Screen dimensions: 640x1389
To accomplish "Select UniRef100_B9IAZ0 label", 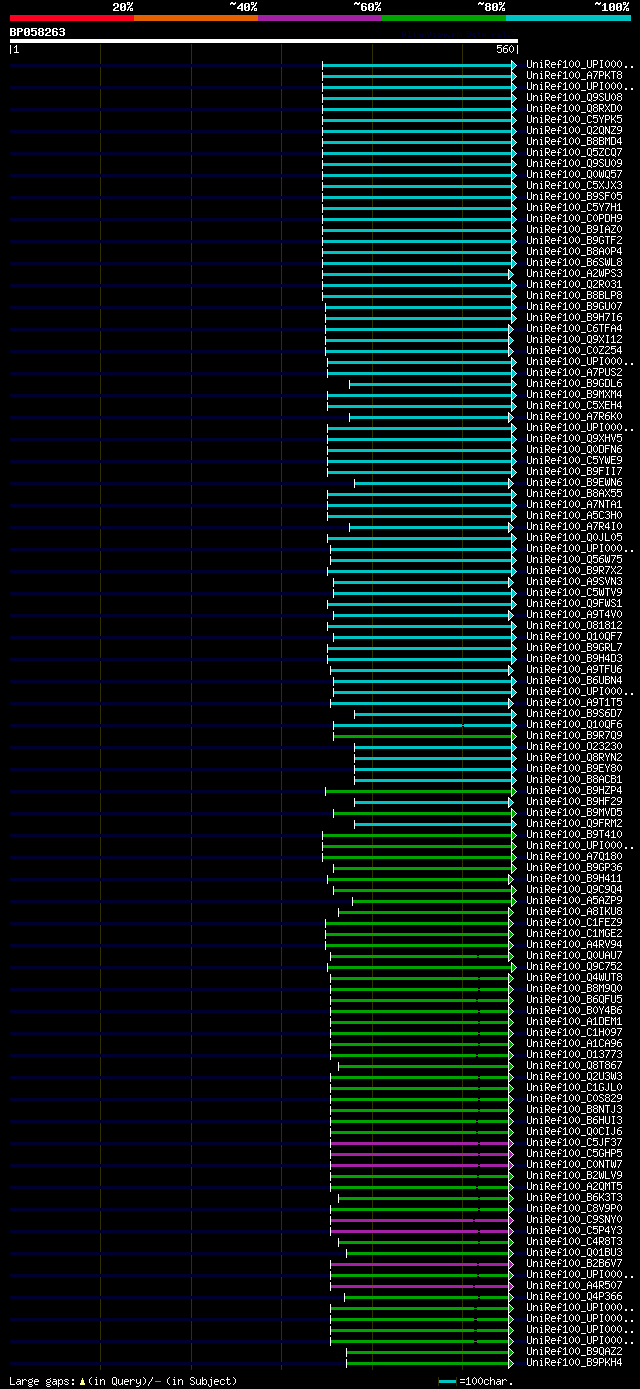I will coord(574,229).
